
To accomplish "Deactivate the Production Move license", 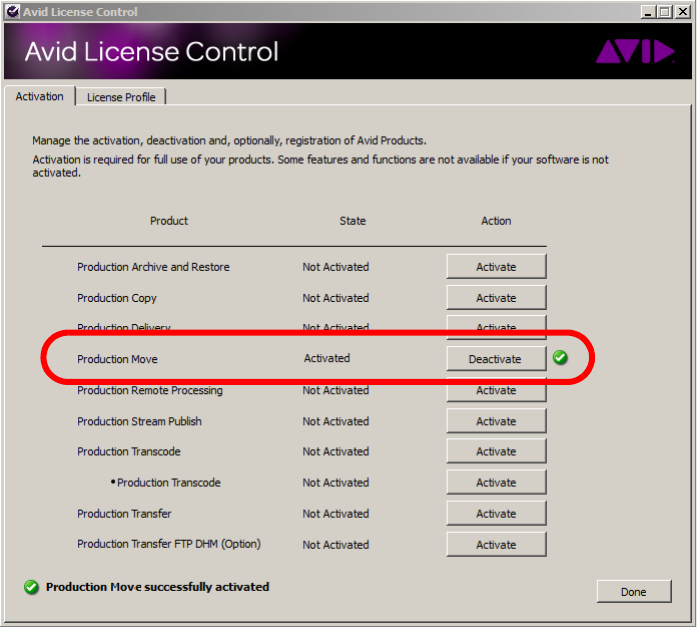I will point(496,359).
